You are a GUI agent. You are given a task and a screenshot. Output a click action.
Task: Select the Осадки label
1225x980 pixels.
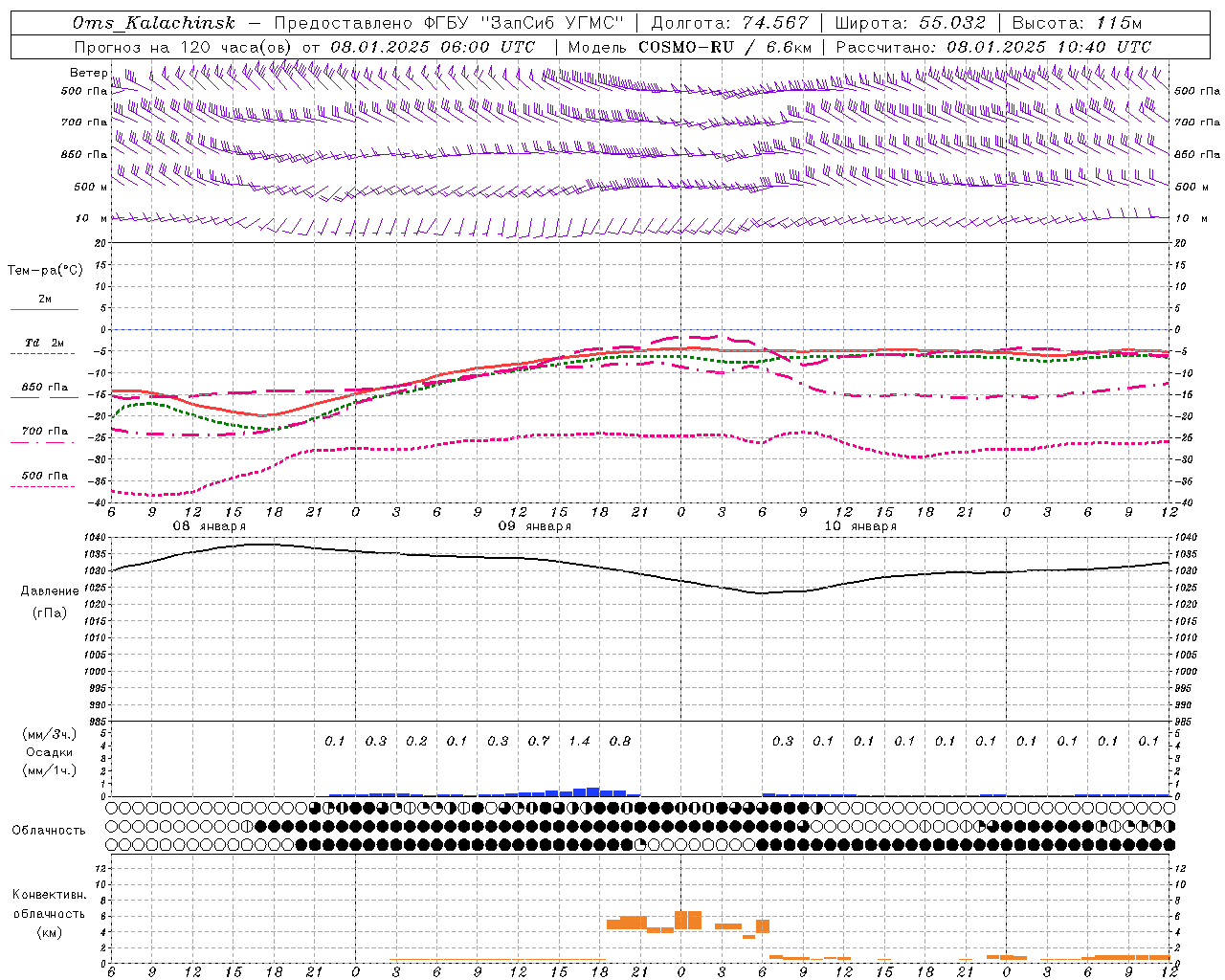pos(50,752)
